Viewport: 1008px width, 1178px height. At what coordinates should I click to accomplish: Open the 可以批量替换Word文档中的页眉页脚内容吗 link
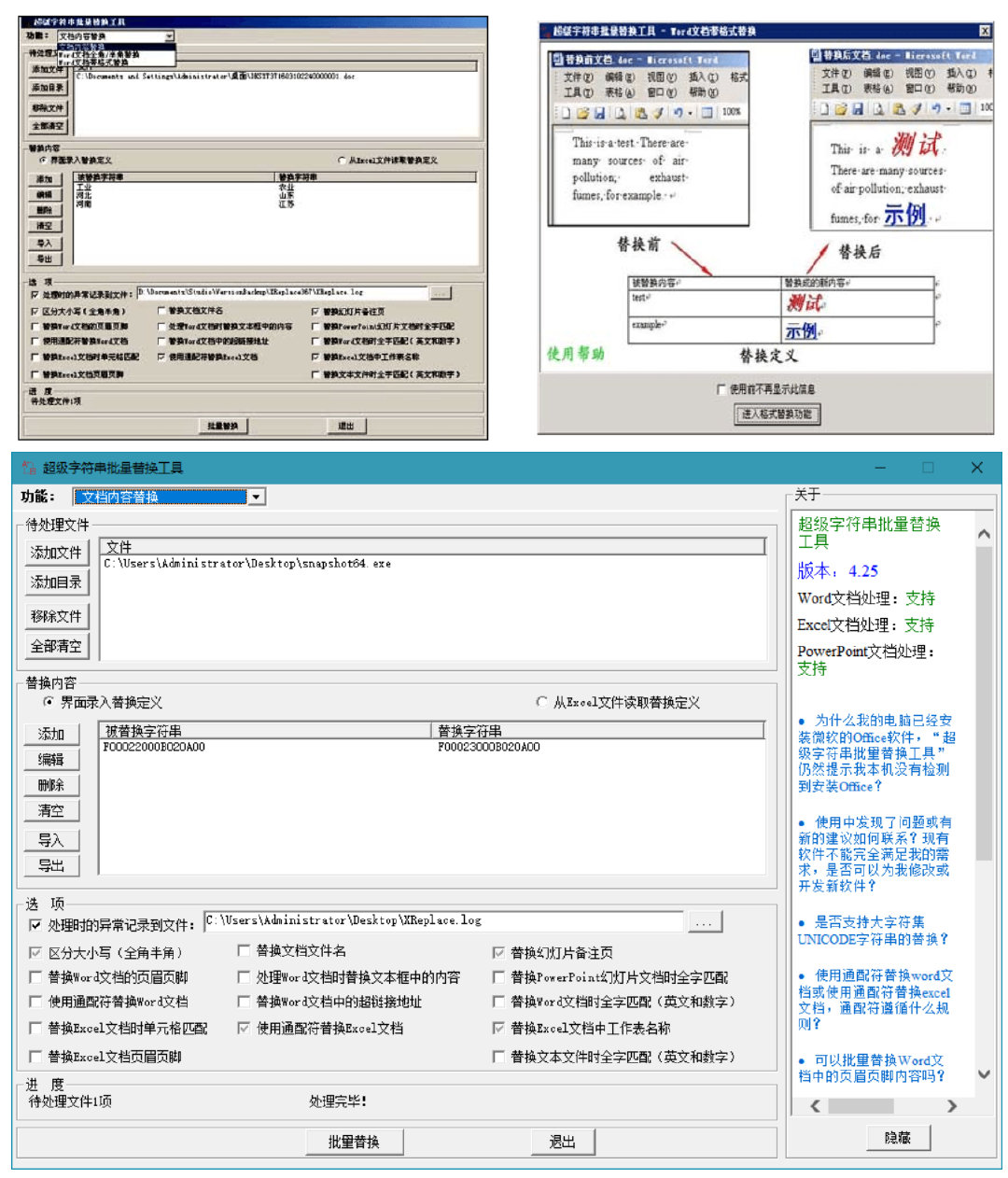872,1068
